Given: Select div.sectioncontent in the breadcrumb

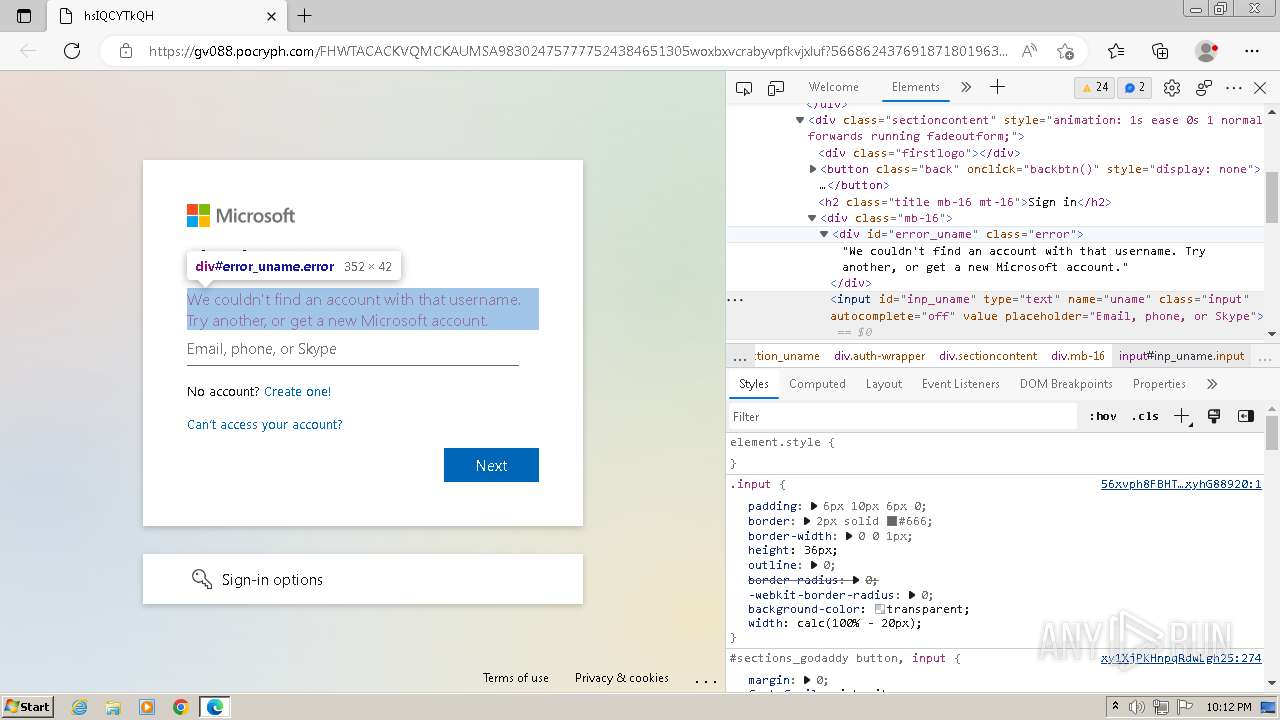Looking at the screenshot, I should pyautogui.click(x=988, y=356).
